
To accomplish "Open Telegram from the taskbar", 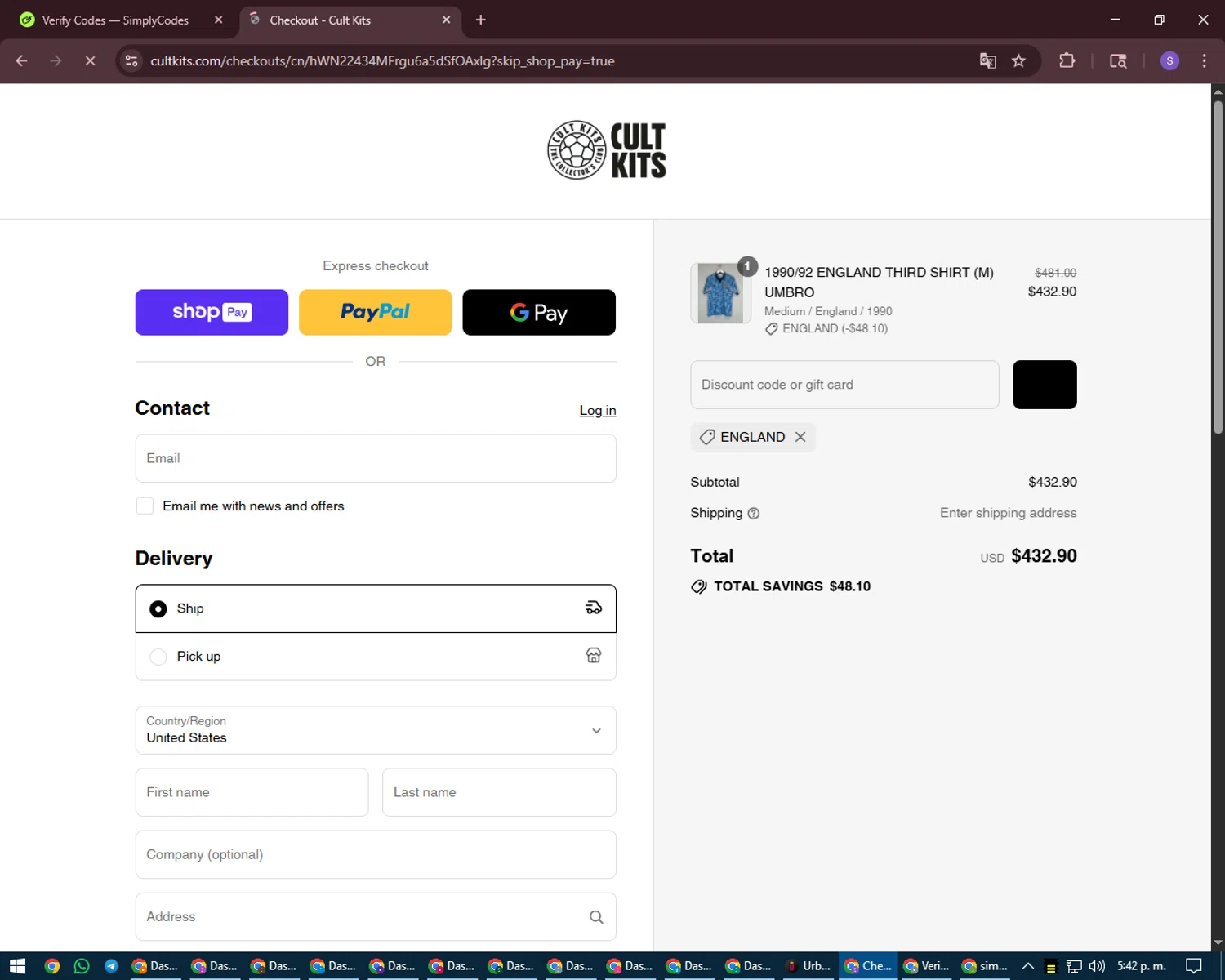I will [x=111, y=966].
